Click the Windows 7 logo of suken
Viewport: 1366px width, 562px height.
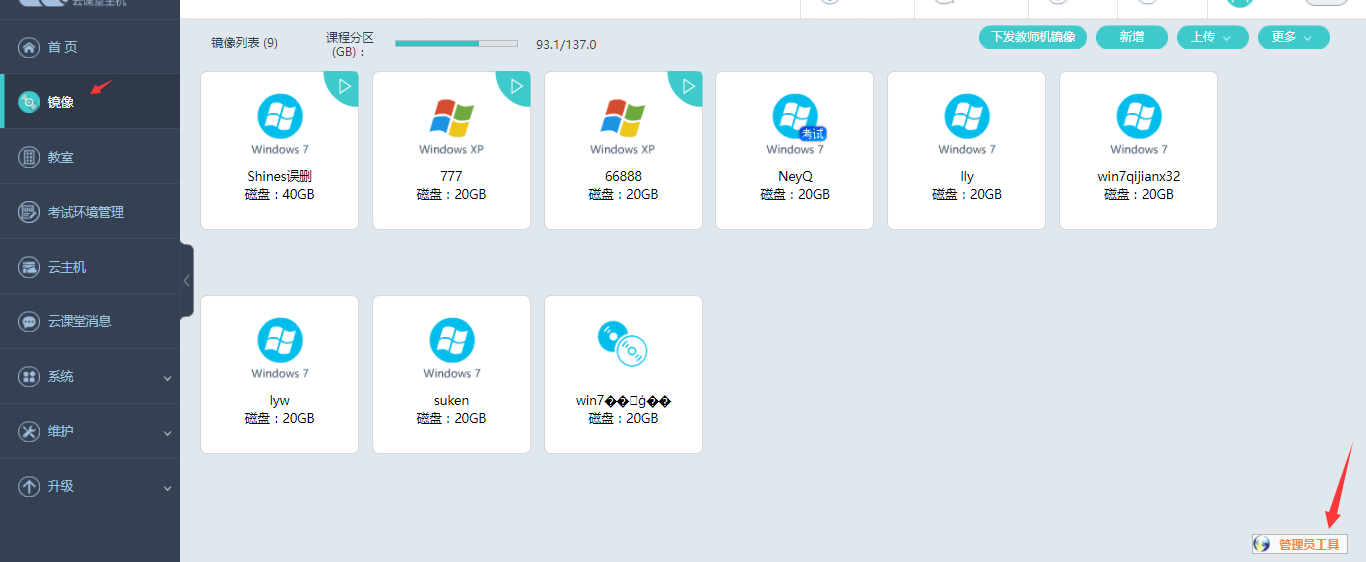coord(452,341)
